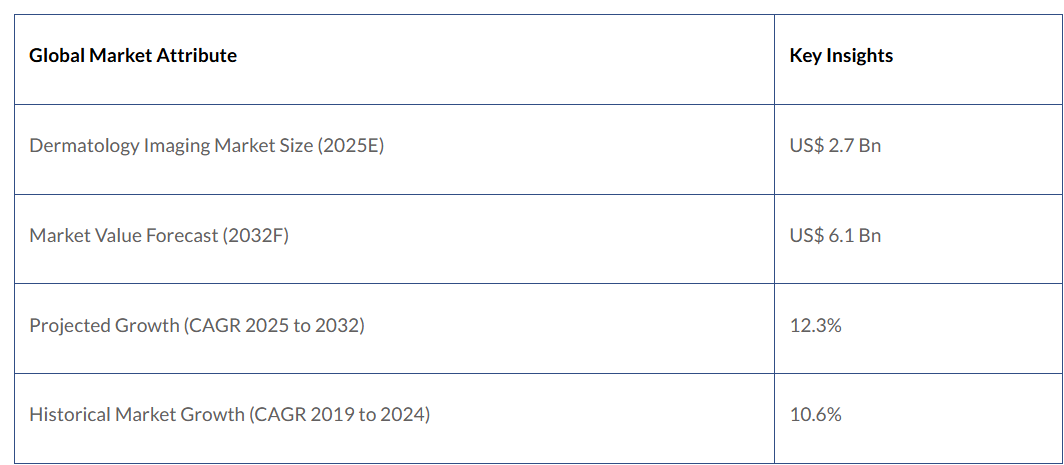
Task: Click the word Dermatology
Action: click(x=84, y=146)
